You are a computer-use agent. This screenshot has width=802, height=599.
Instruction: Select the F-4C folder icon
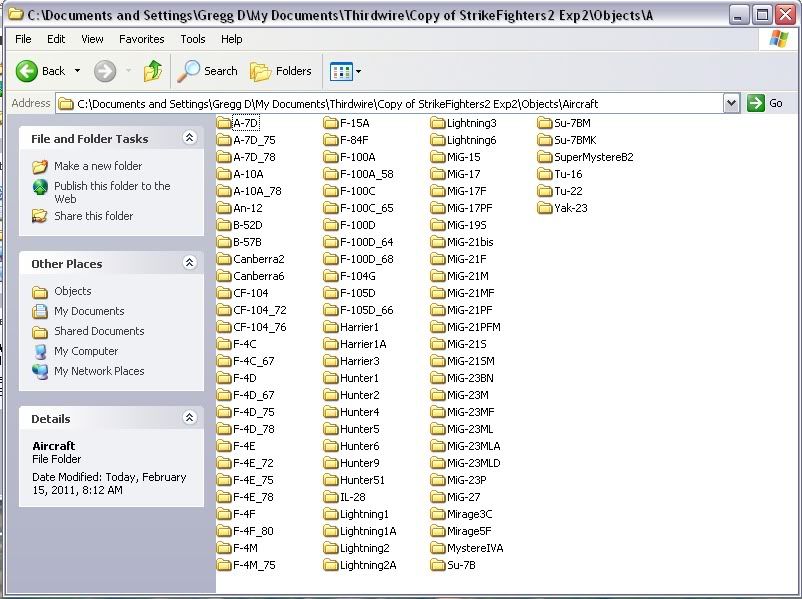pos(224,344)
